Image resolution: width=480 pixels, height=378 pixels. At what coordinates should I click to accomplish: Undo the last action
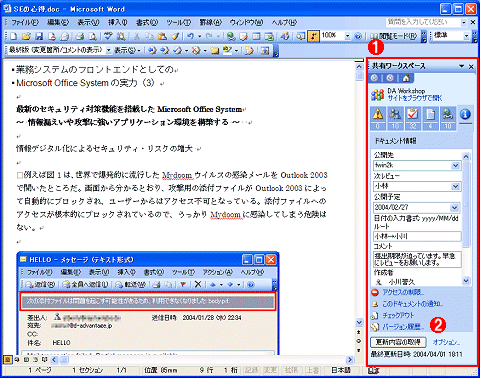[x=190, y=36]
